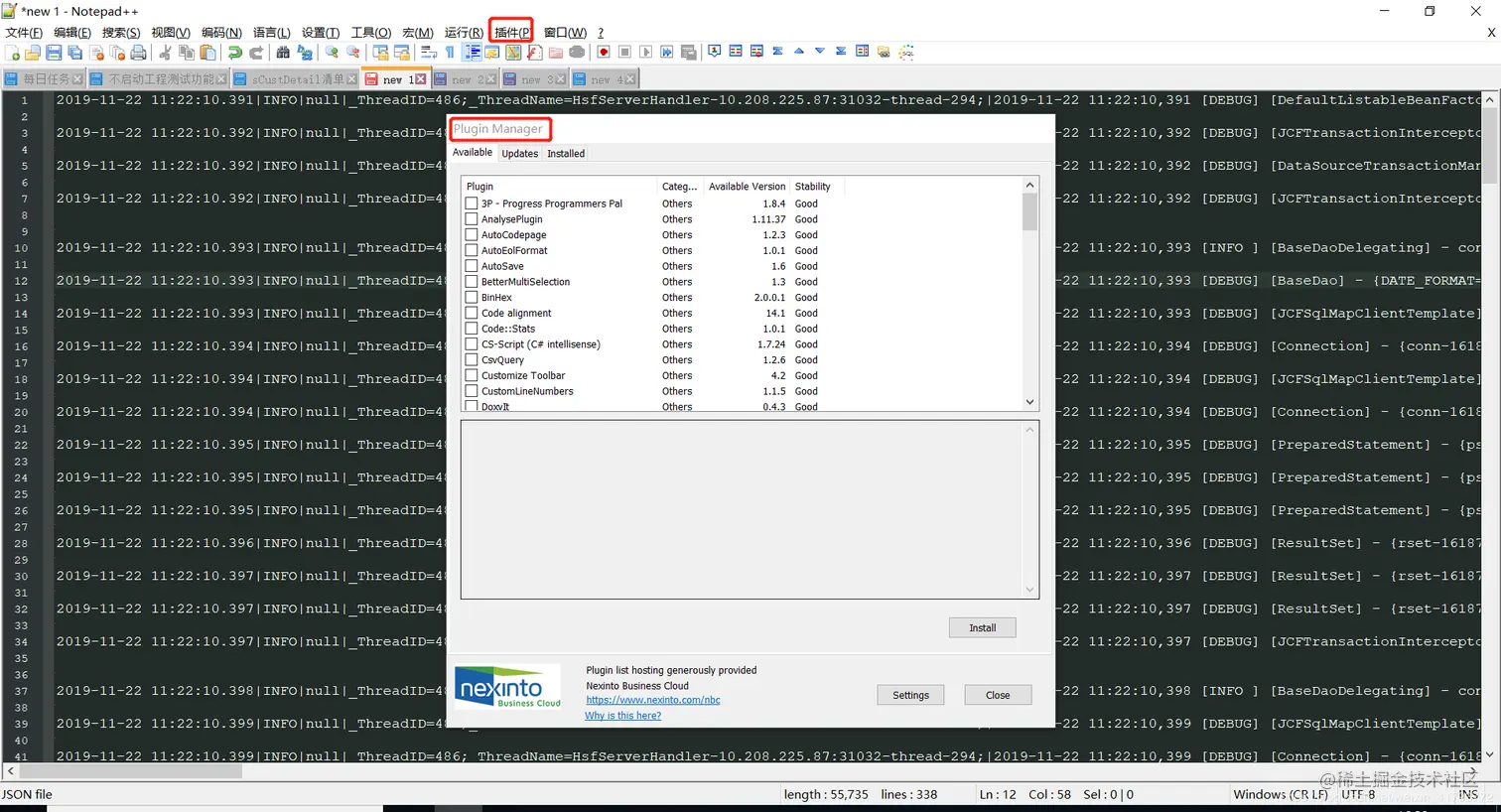Enable the AnalysePlugin checkbox
Screen dimensions: 1501x812
click(x=471, y=218)
